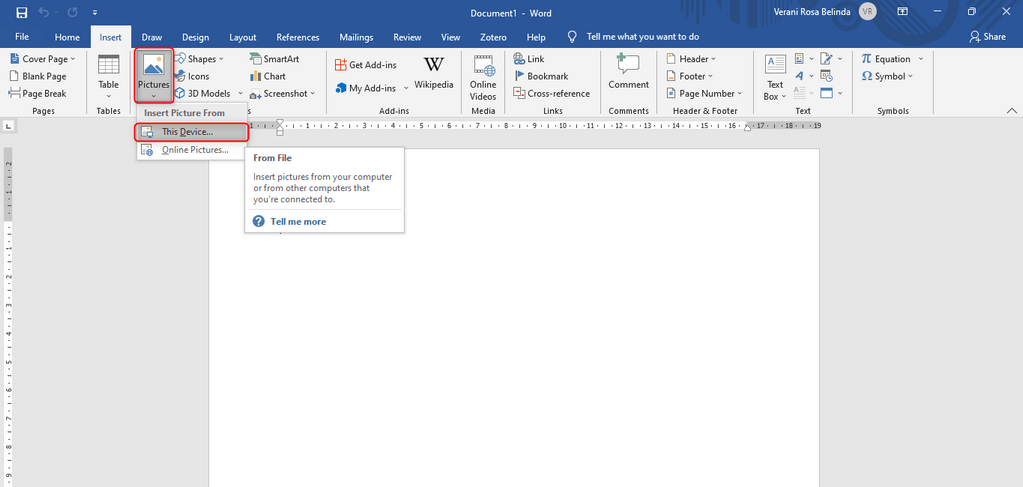Click the Online Videos icon
Screen dimensions: 1023x487
pos(483,76)
